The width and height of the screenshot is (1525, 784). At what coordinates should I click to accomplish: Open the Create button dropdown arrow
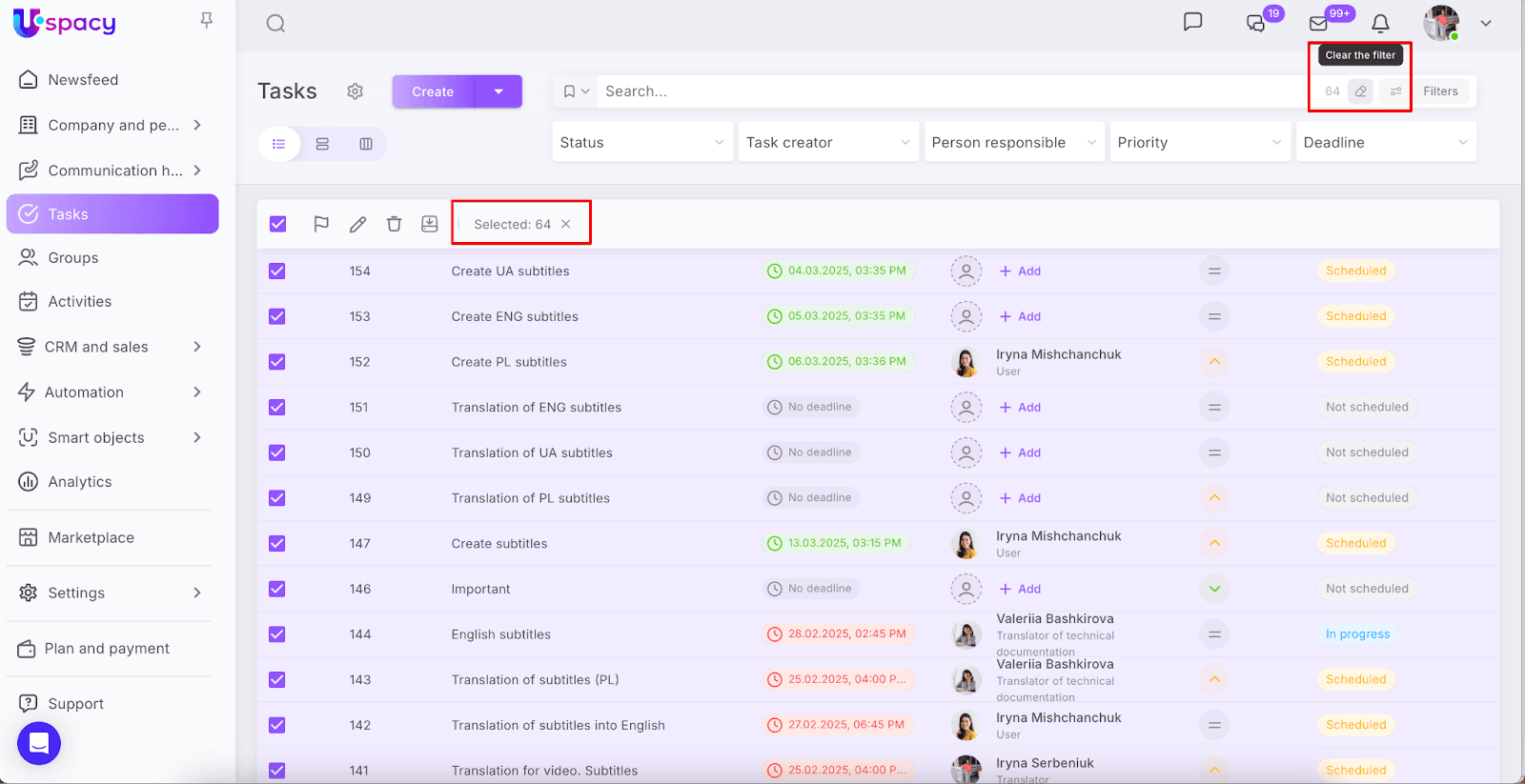click(498, 91)
